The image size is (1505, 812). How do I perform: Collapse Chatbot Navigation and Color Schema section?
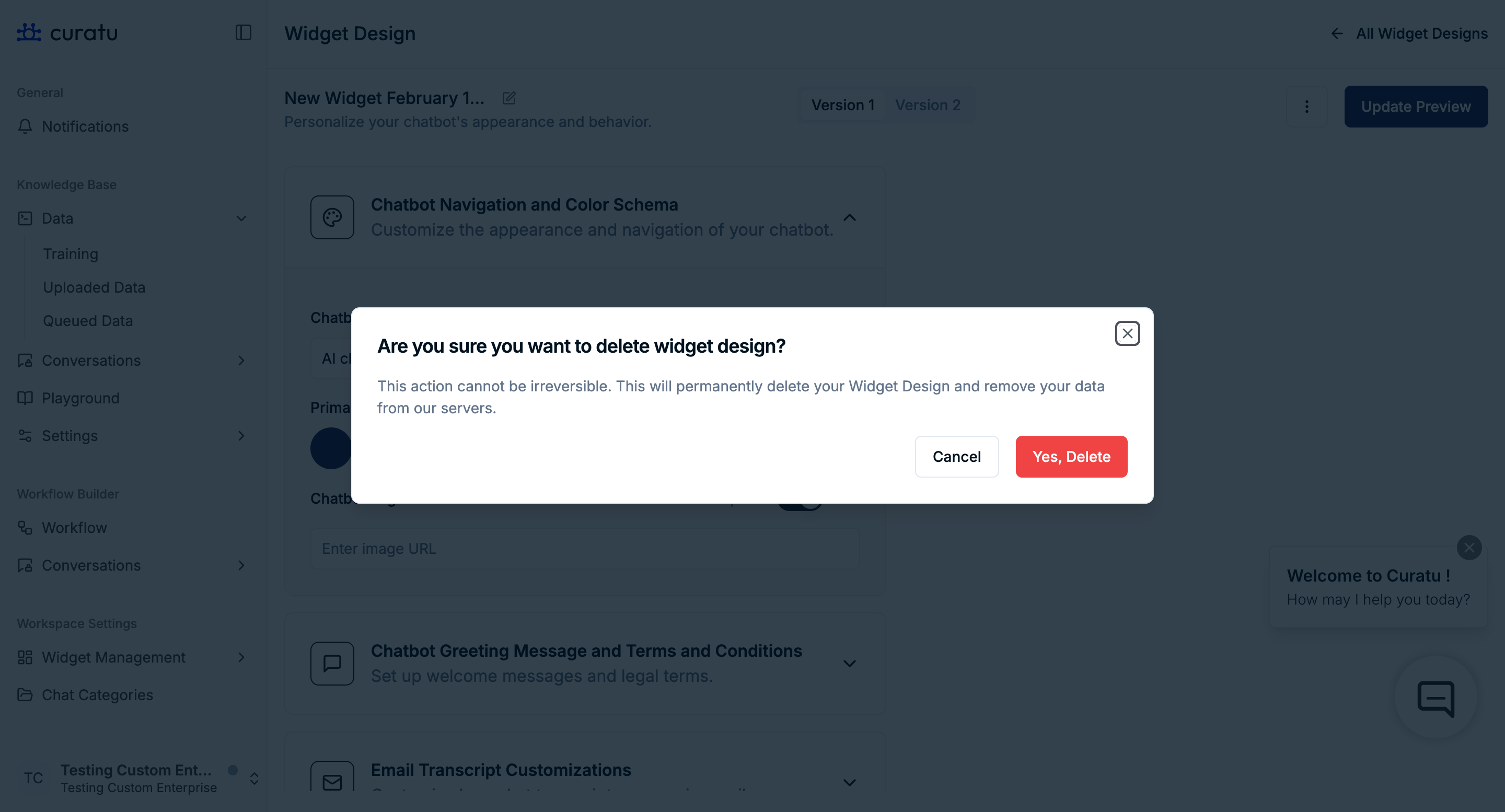pos(850,217)
